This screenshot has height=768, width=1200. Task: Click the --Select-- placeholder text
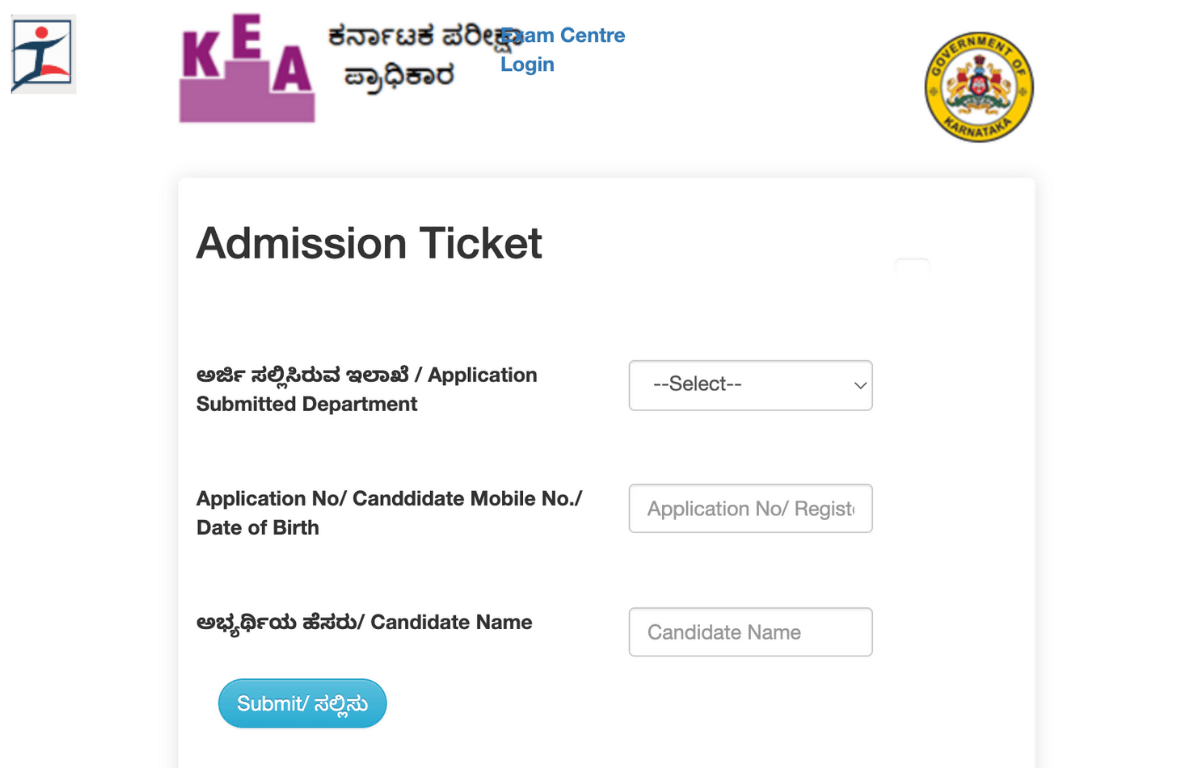click(x=697, y=384)
